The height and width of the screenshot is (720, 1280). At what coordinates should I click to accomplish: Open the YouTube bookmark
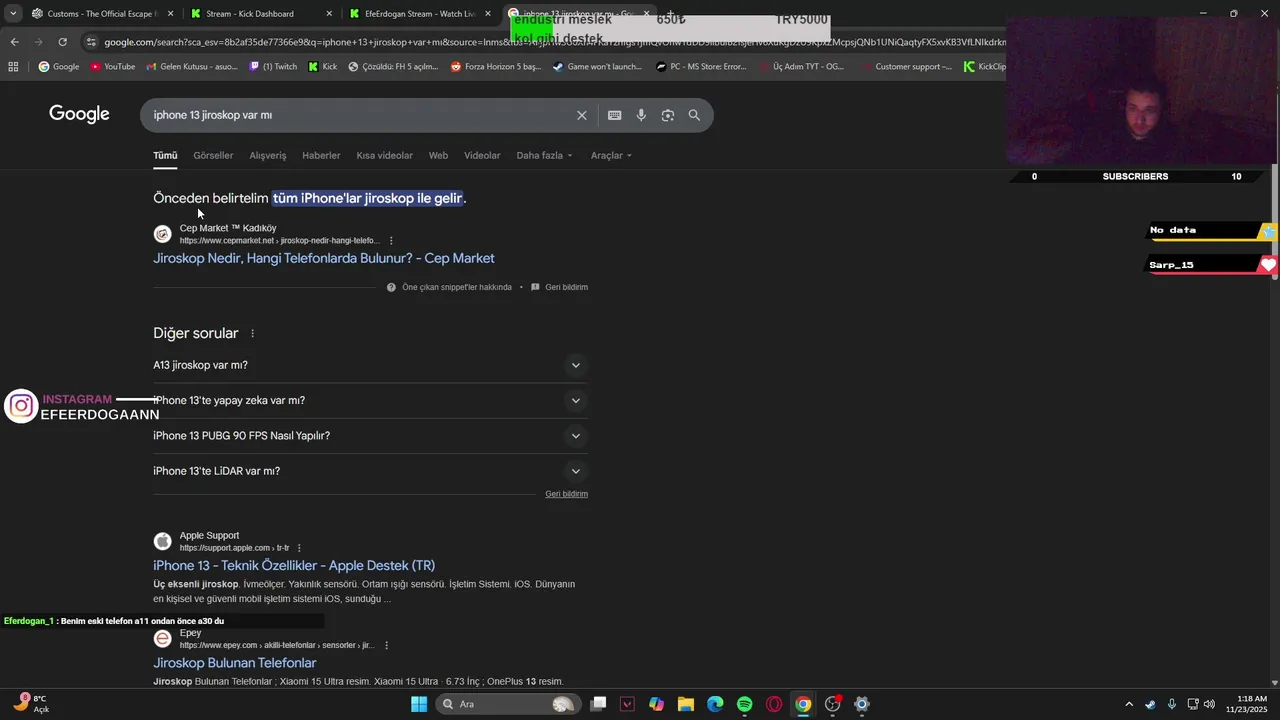click(112, 67)
